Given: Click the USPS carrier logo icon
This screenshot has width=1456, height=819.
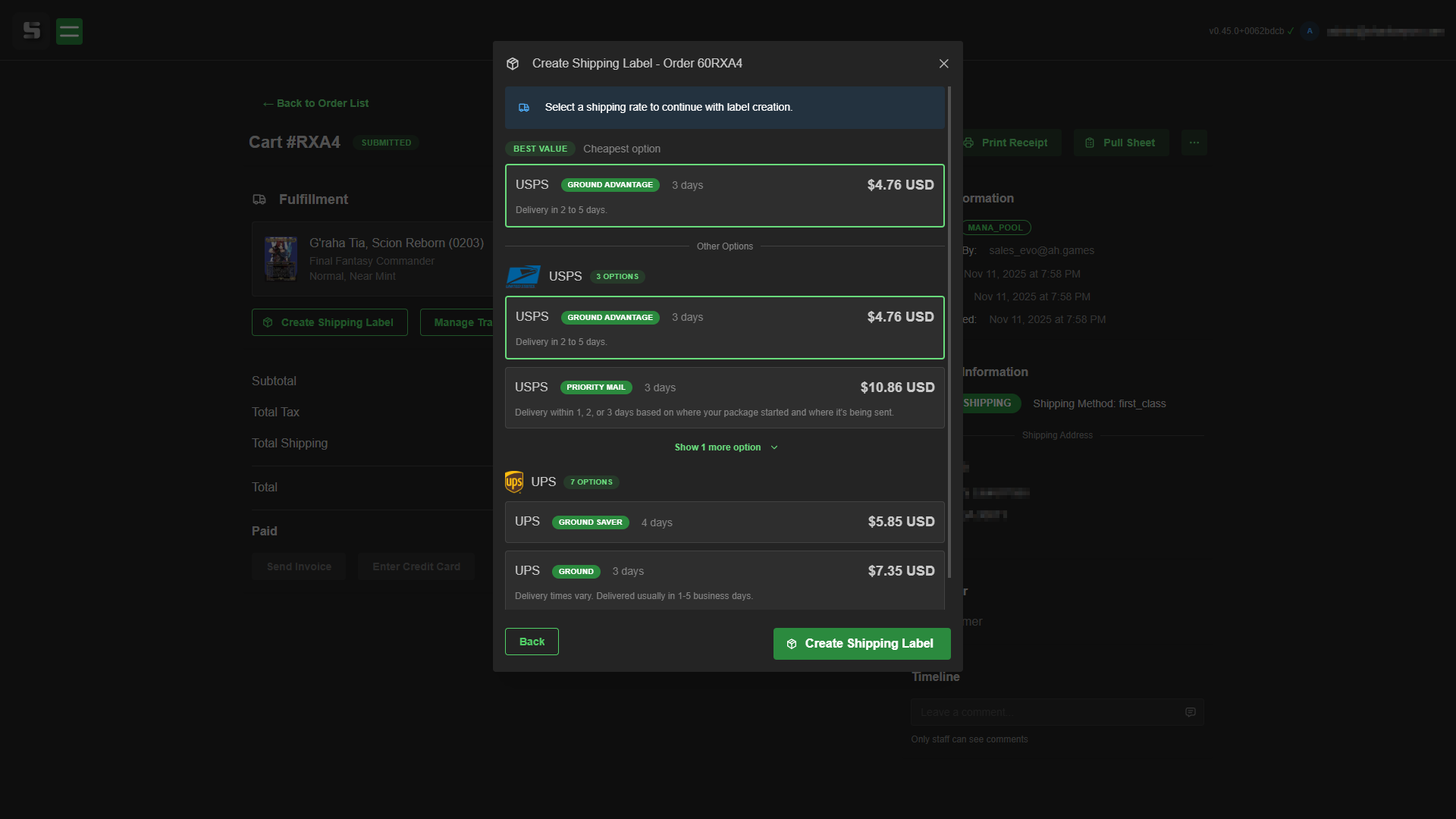Looking at the screenshot, I should coord(522,276).
